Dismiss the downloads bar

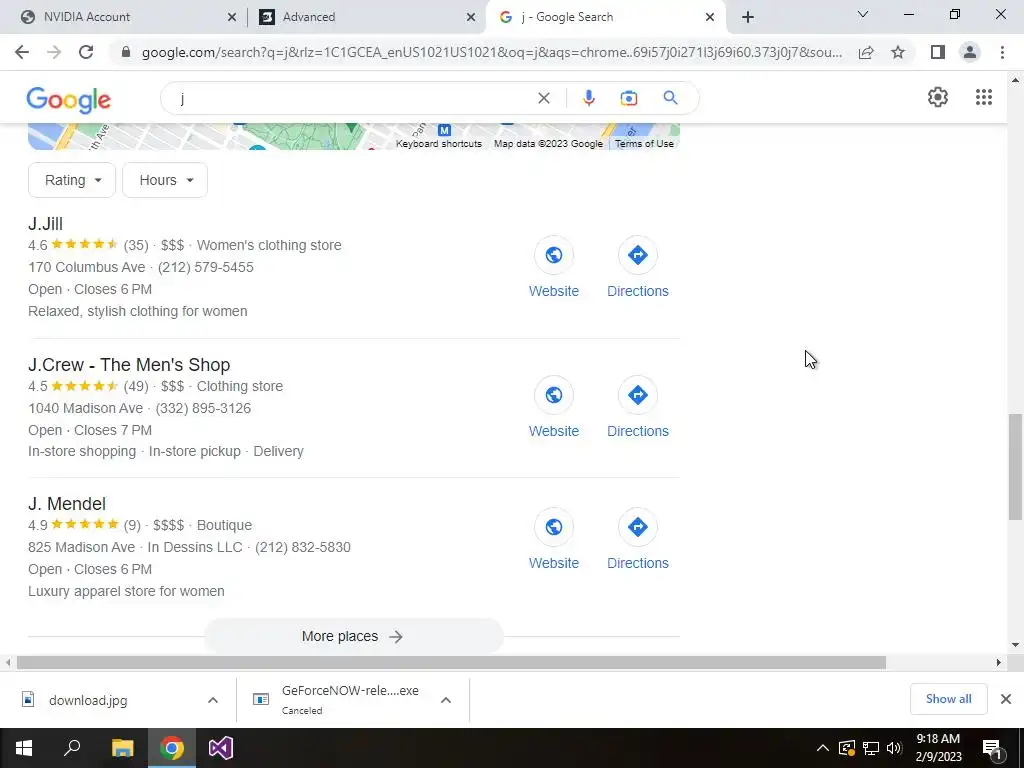[x=1006, y=699]
